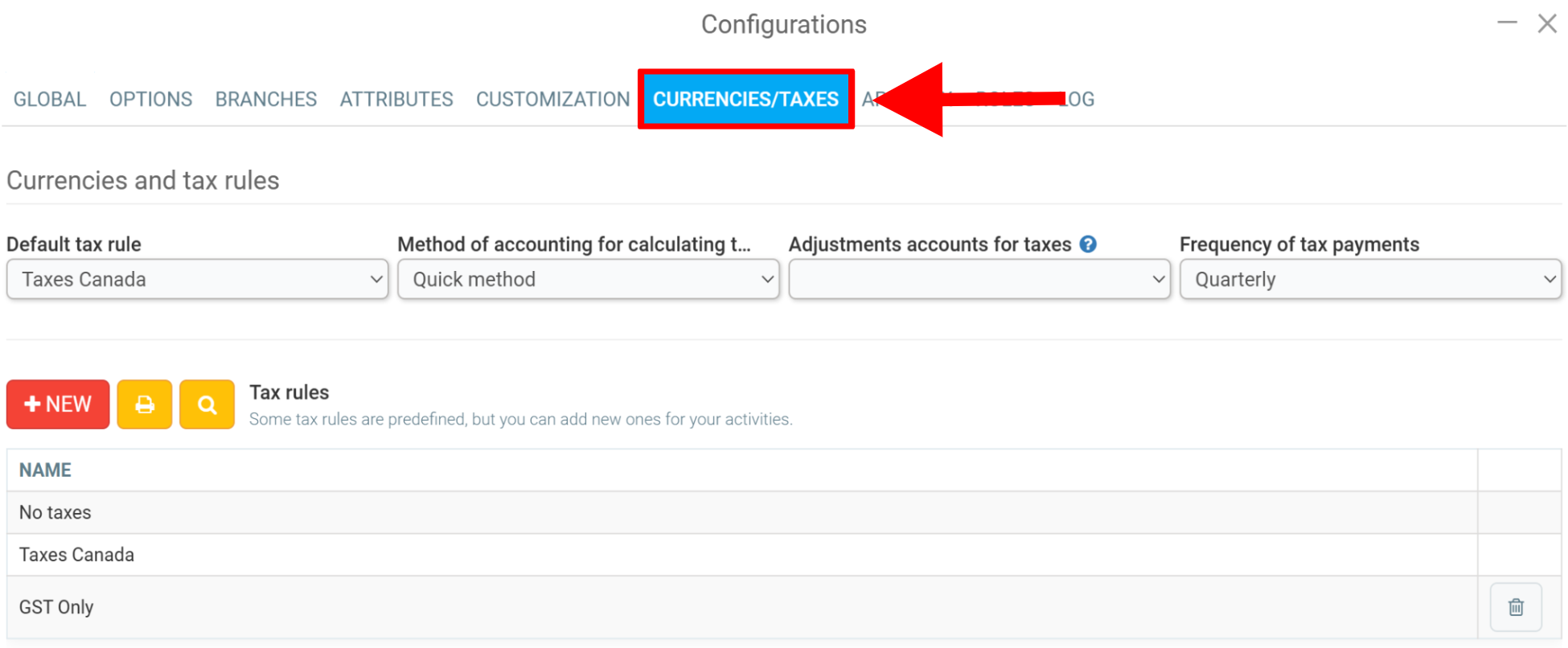The width and height of the screenshot is (1568, 648).
Task: Open the OPTIONS tab
Action: 151,99
